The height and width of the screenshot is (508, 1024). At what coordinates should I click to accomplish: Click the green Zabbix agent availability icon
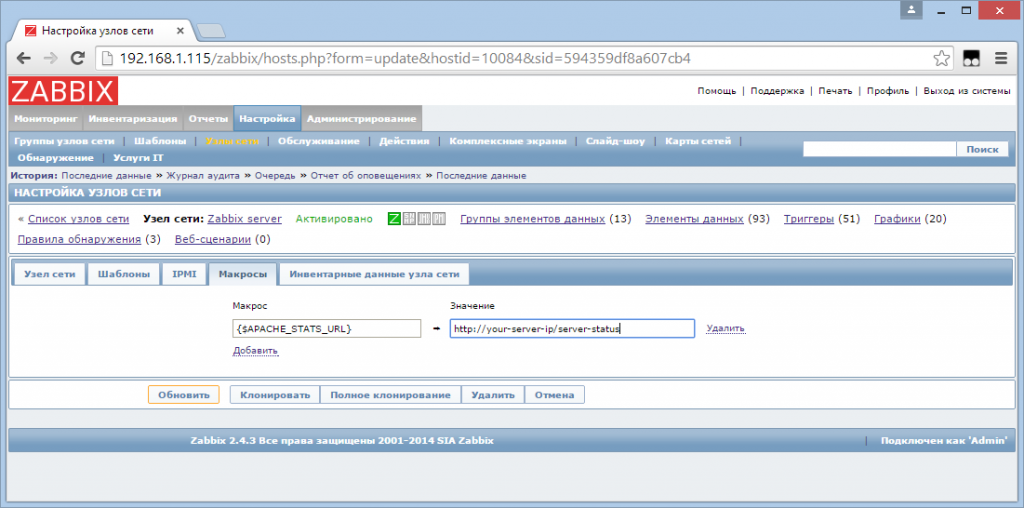[394, 219]
